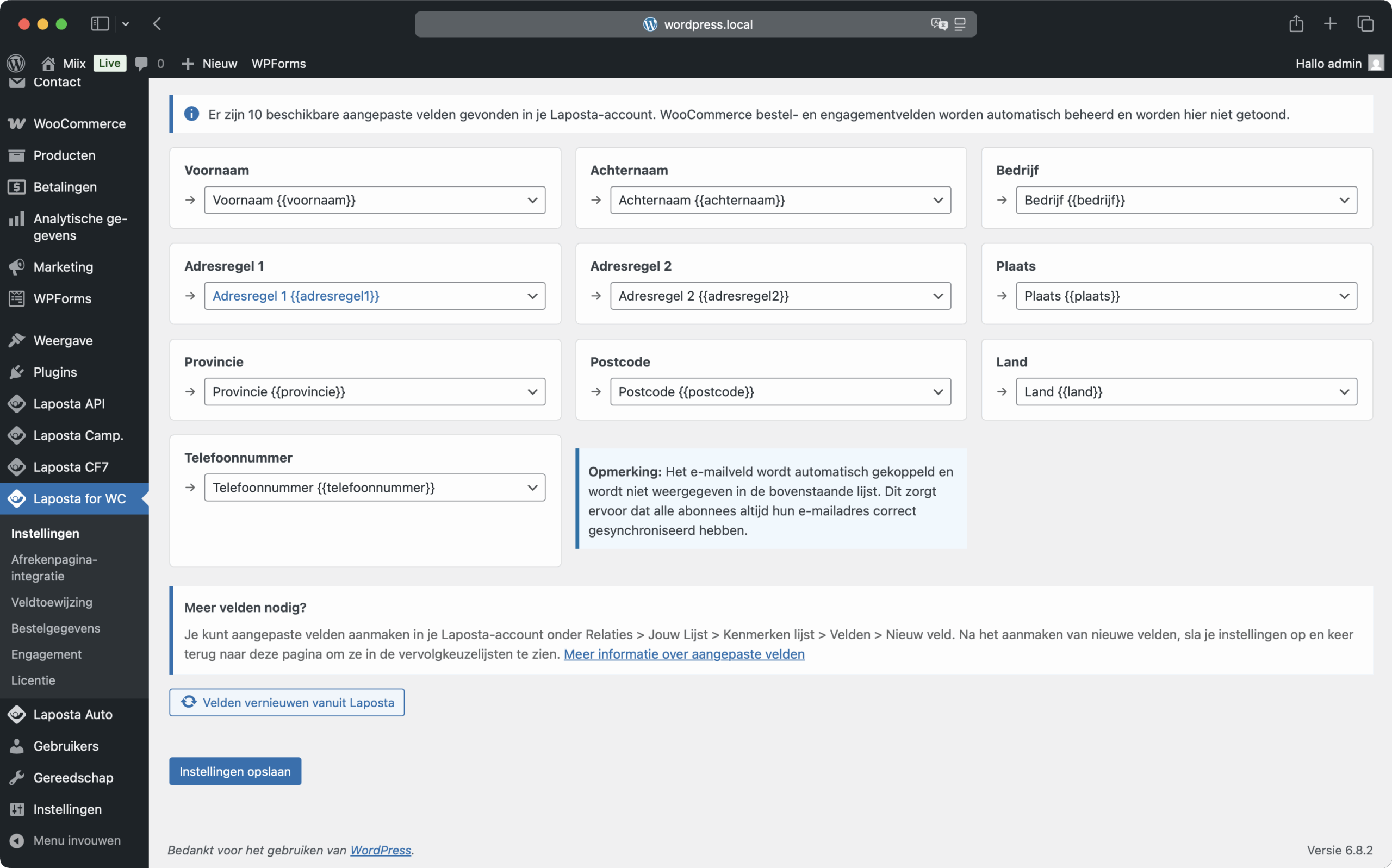Click the Weergave paintbrush icon
This screenshot has height=868, width=1392.
[x=17, y=340]
